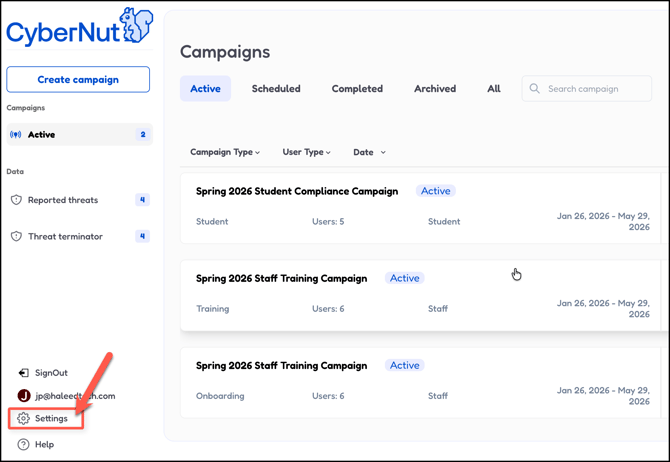The image size is (670, 462).
Task: Switch to the Scheduled tab
Action: pos(276,89)
